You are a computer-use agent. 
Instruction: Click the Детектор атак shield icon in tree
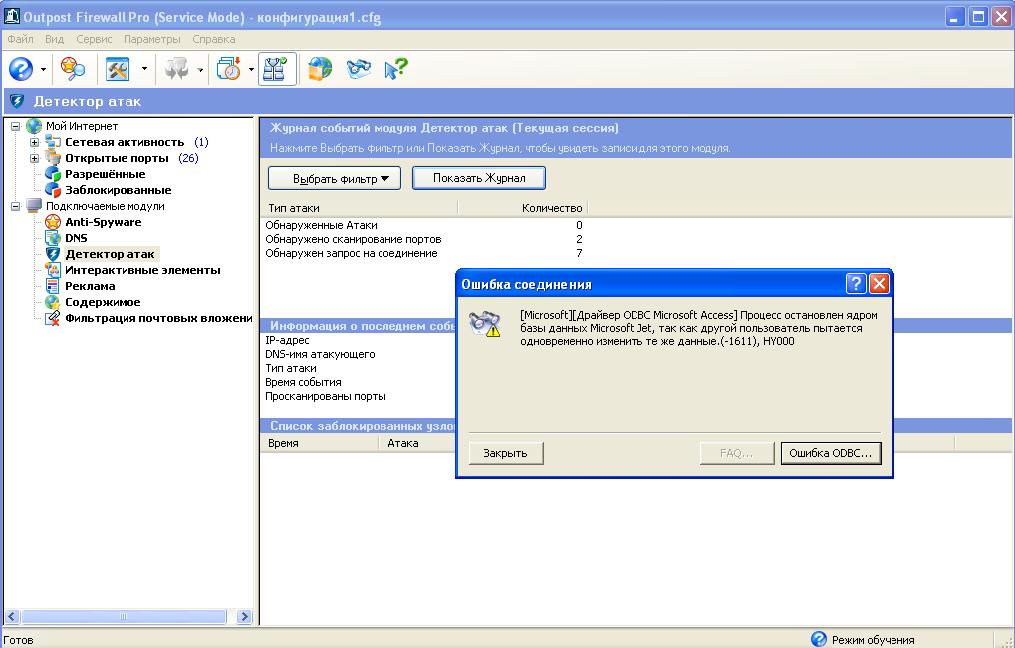53,254
